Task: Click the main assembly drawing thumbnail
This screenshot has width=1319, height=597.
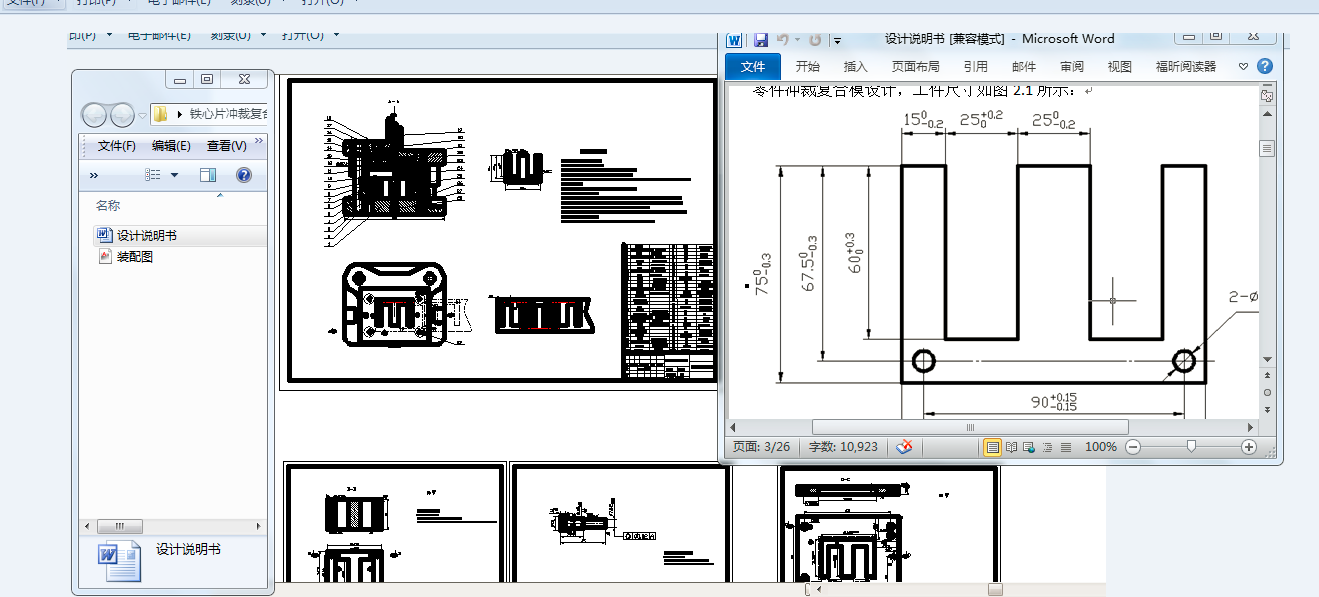Action: tap(501, 231)
